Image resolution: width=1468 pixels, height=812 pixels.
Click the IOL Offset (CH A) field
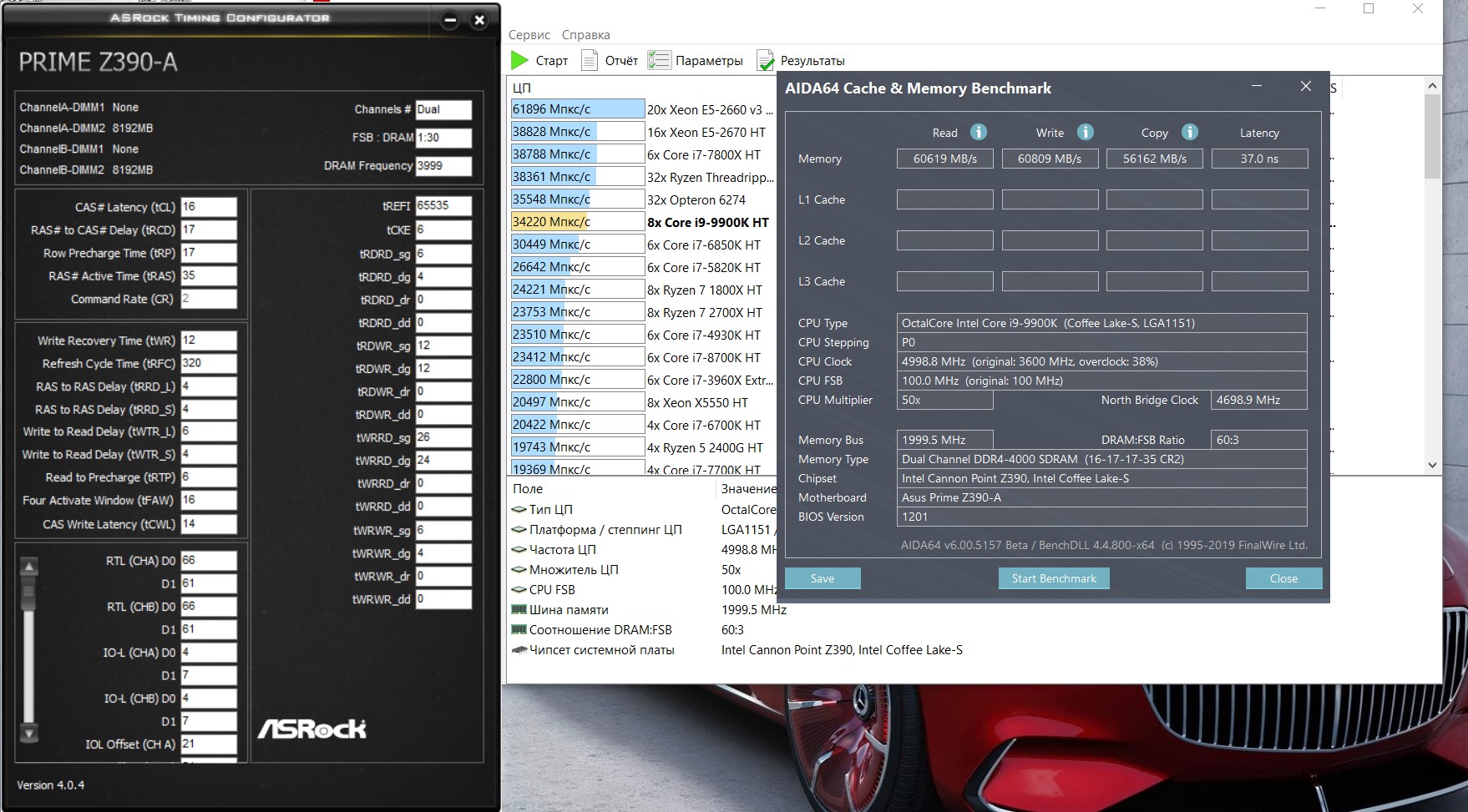(209, 744)
